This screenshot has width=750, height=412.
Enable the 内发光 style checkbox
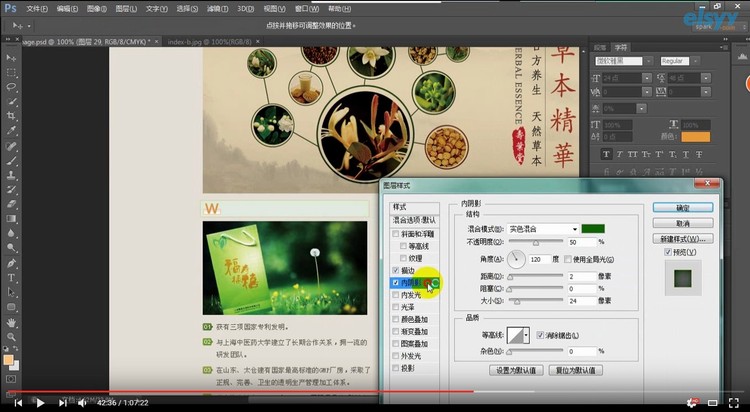click(396, 295)
